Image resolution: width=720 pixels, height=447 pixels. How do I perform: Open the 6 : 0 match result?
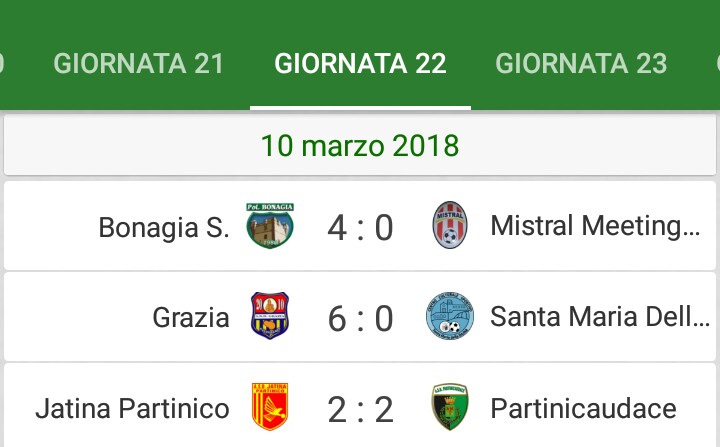(360, 319)
